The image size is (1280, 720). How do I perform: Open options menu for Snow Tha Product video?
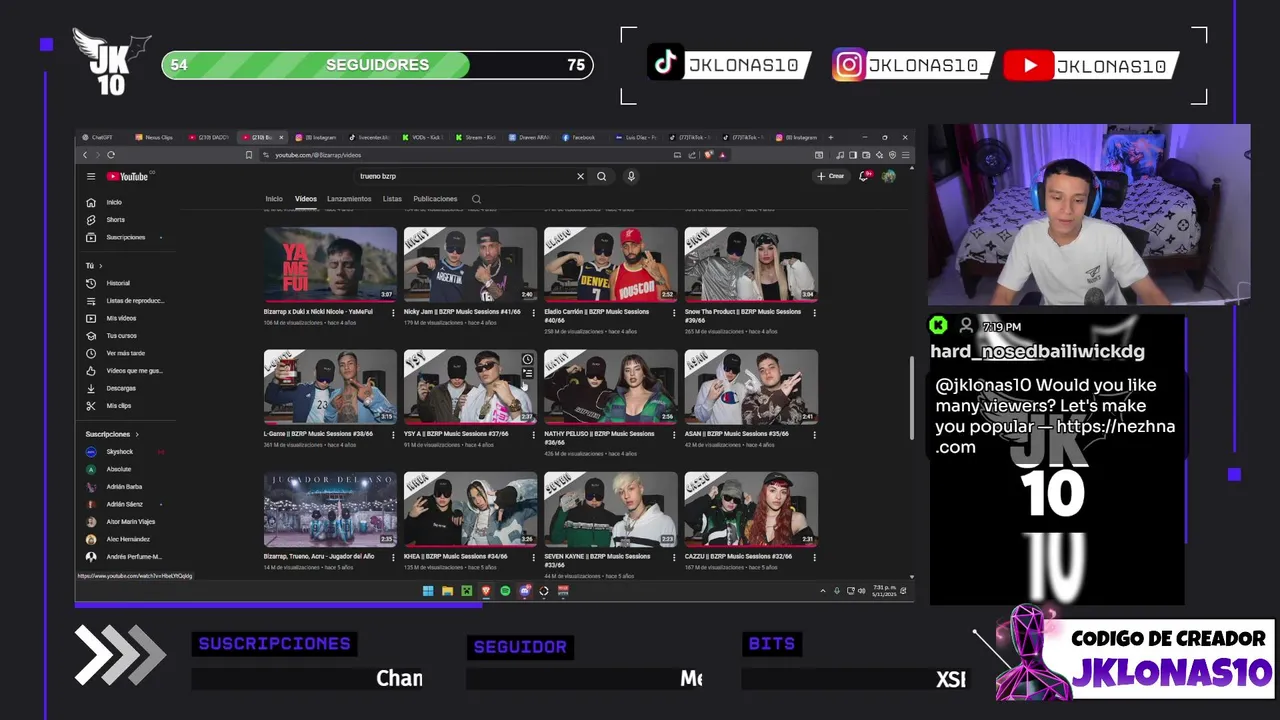(x=814, y=313)
